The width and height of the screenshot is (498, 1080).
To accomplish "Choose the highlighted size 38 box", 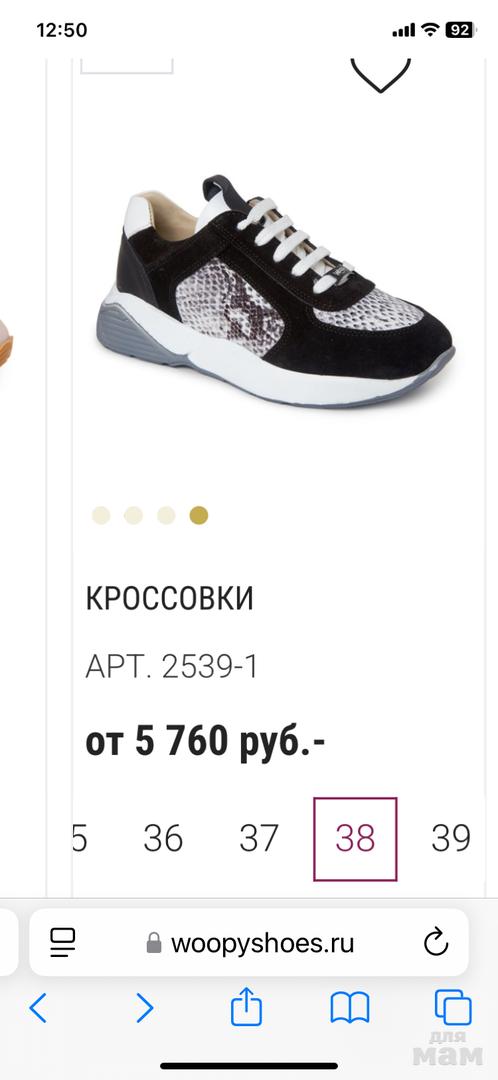I will tap(355, 839).
